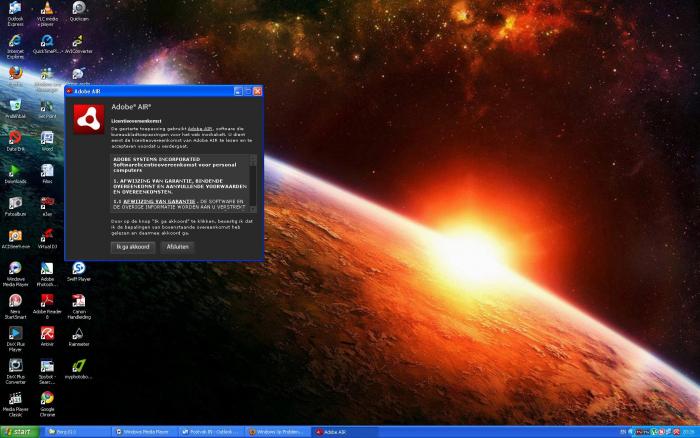Click scroll-down arrow of license text
The width and height of the screenshot is (700, 438).
pos(253,209)
